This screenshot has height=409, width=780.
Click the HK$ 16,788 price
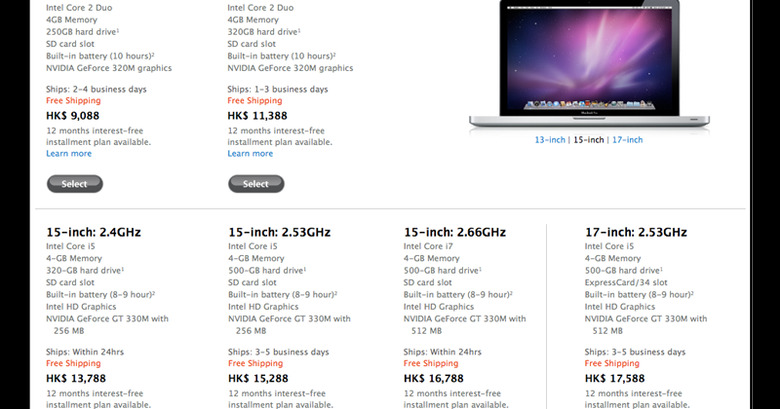[x=433, y=379]
